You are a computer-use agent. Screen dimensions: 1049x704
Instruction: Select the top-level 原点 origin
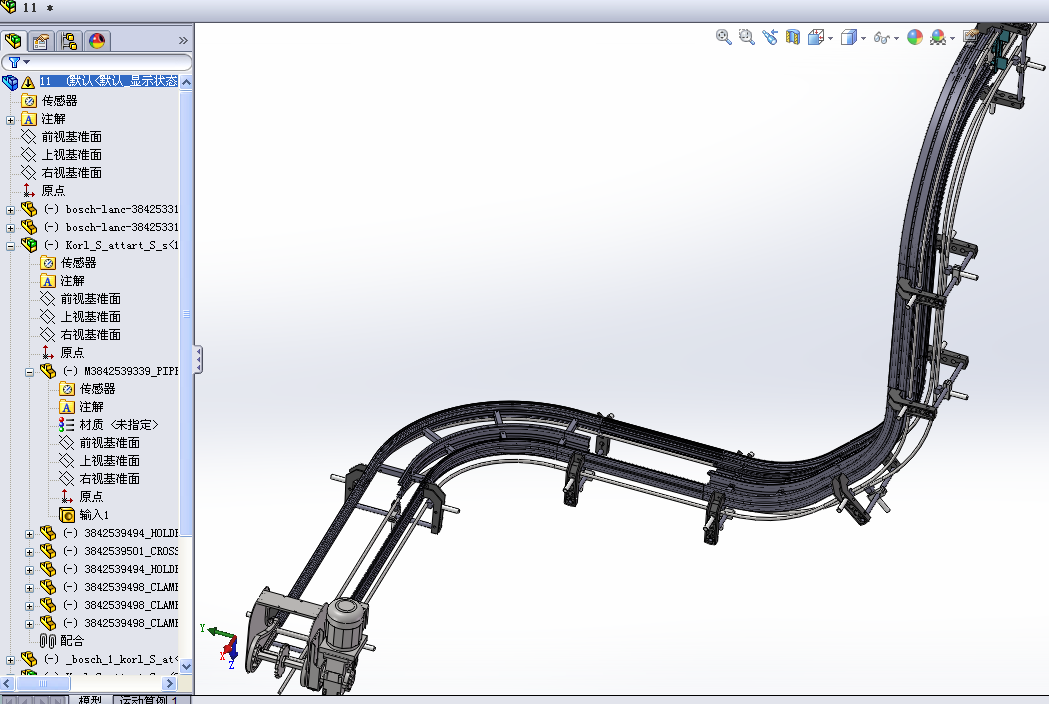coord(53,191)
